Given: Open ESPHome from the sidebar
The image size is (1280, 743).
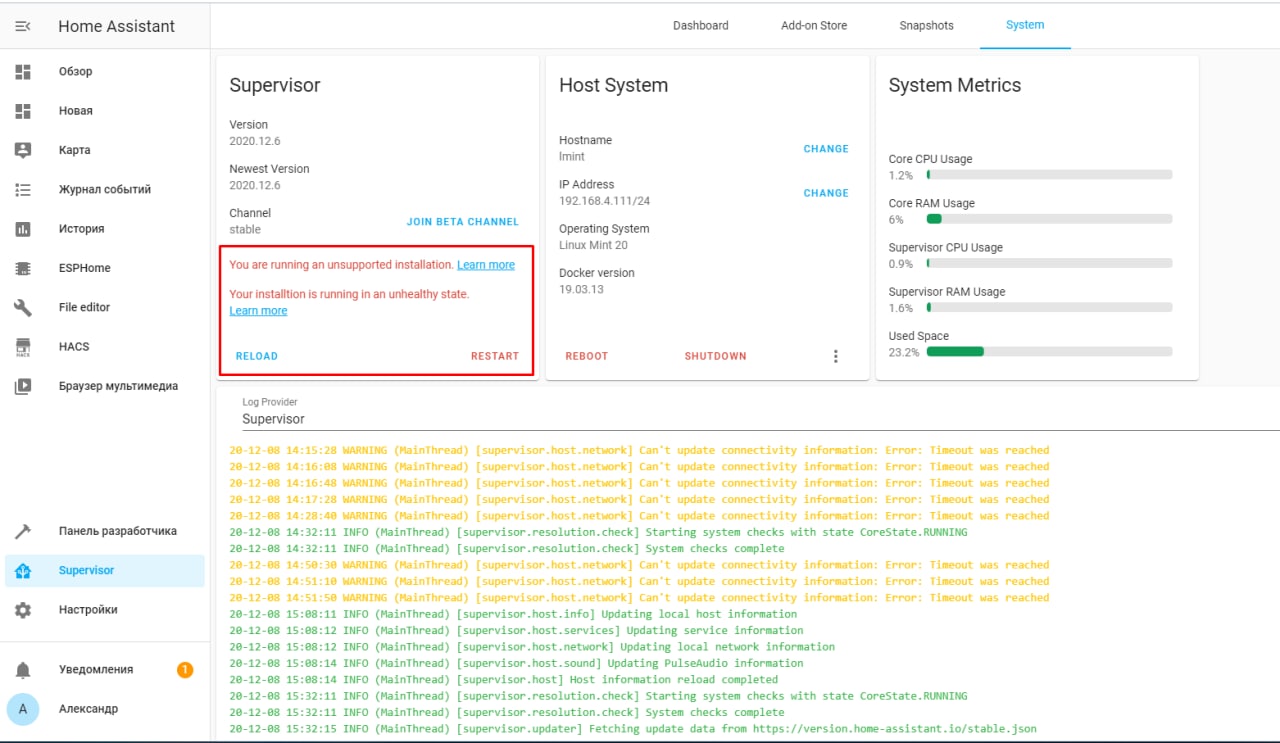Looking at the screenshot, I should [105, 268].
